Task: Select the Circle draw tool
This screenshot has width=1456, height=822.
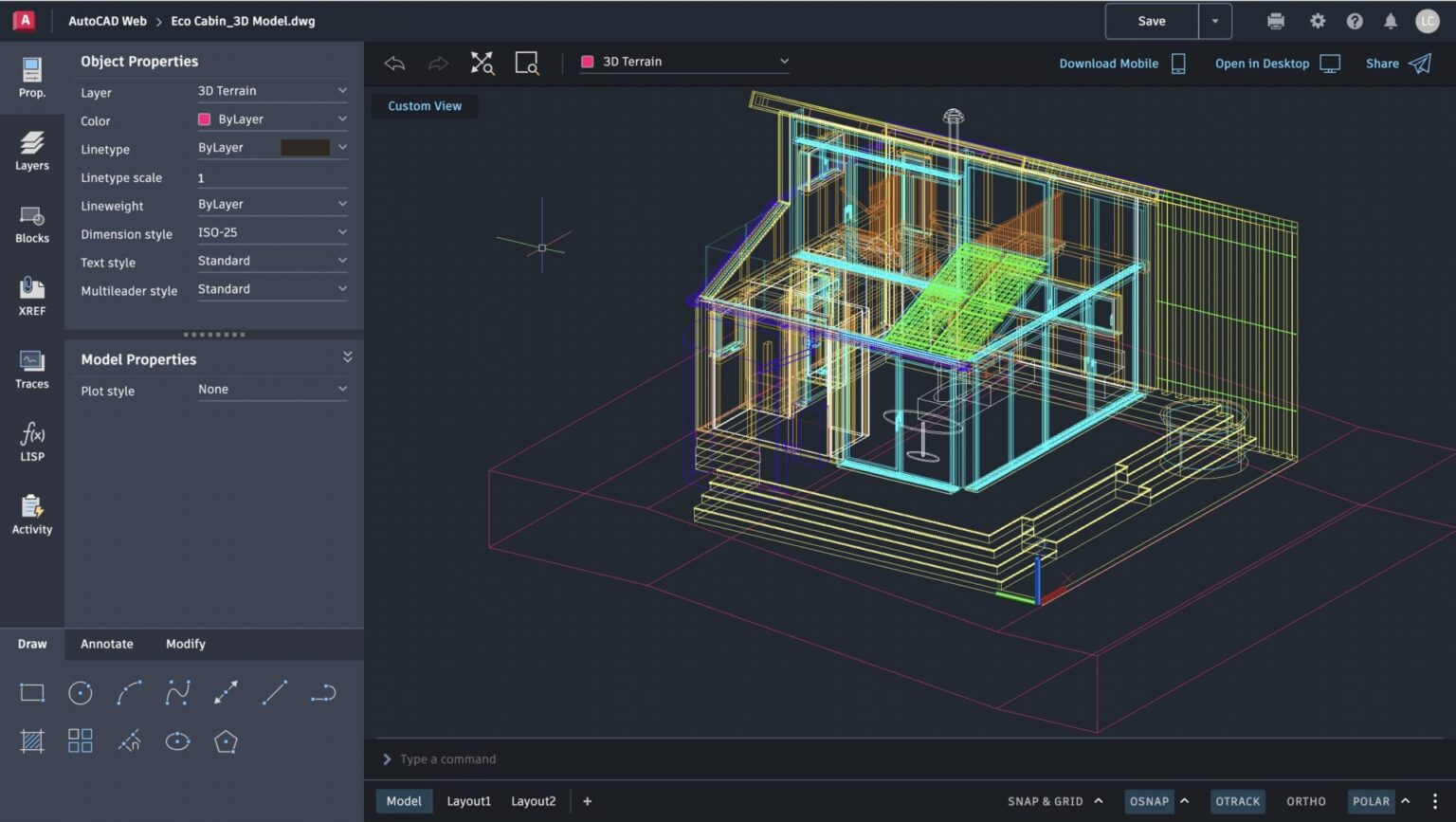Action: coord(80,692)
